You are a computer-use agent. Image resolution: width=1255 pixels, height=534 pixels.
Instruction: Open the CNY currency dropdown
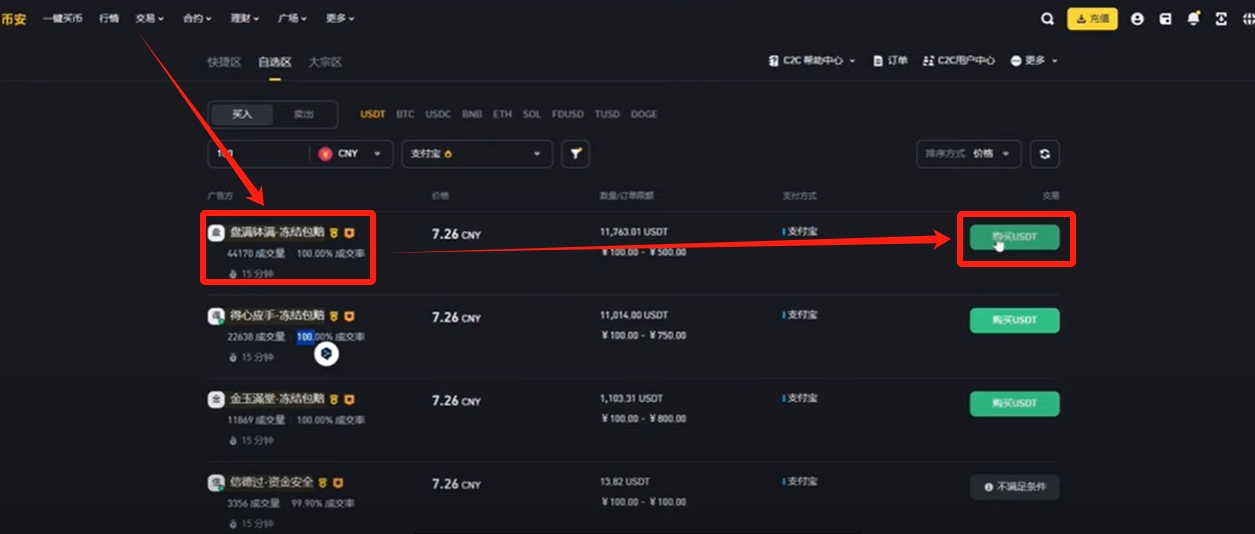pos(351,154)
